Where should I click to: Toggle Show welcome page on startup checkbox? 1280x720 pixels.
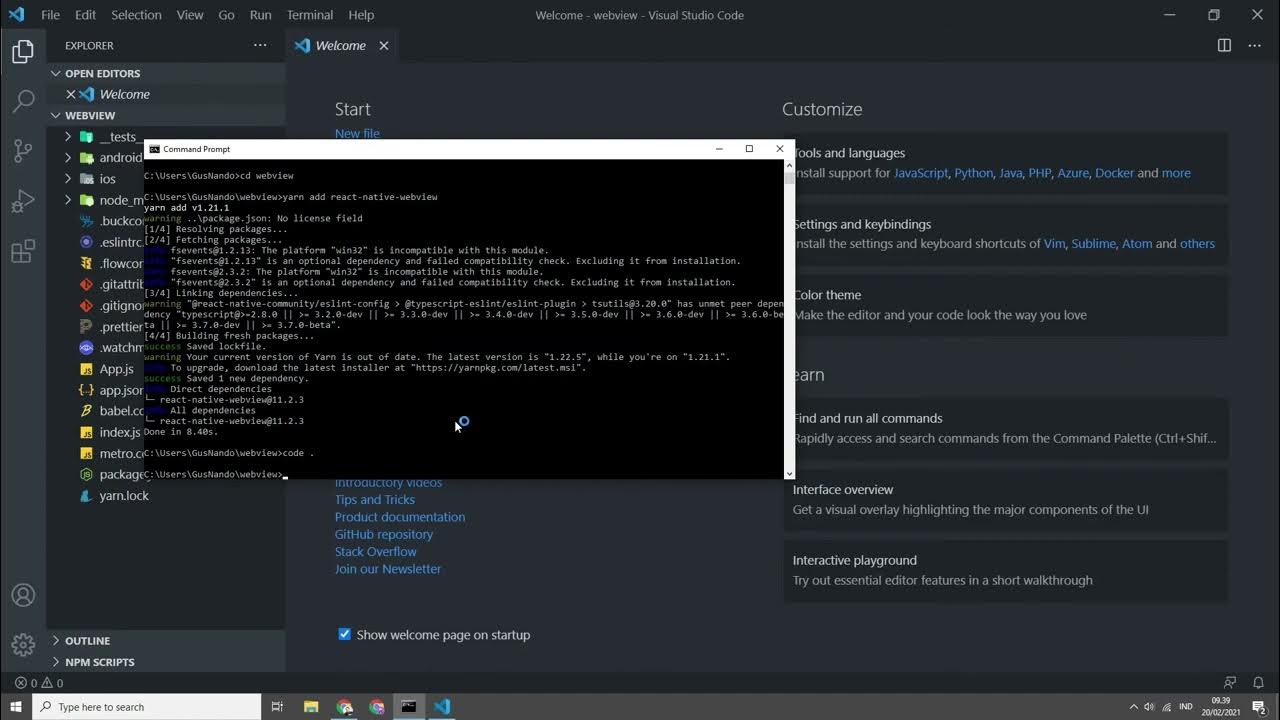[345, 634]
